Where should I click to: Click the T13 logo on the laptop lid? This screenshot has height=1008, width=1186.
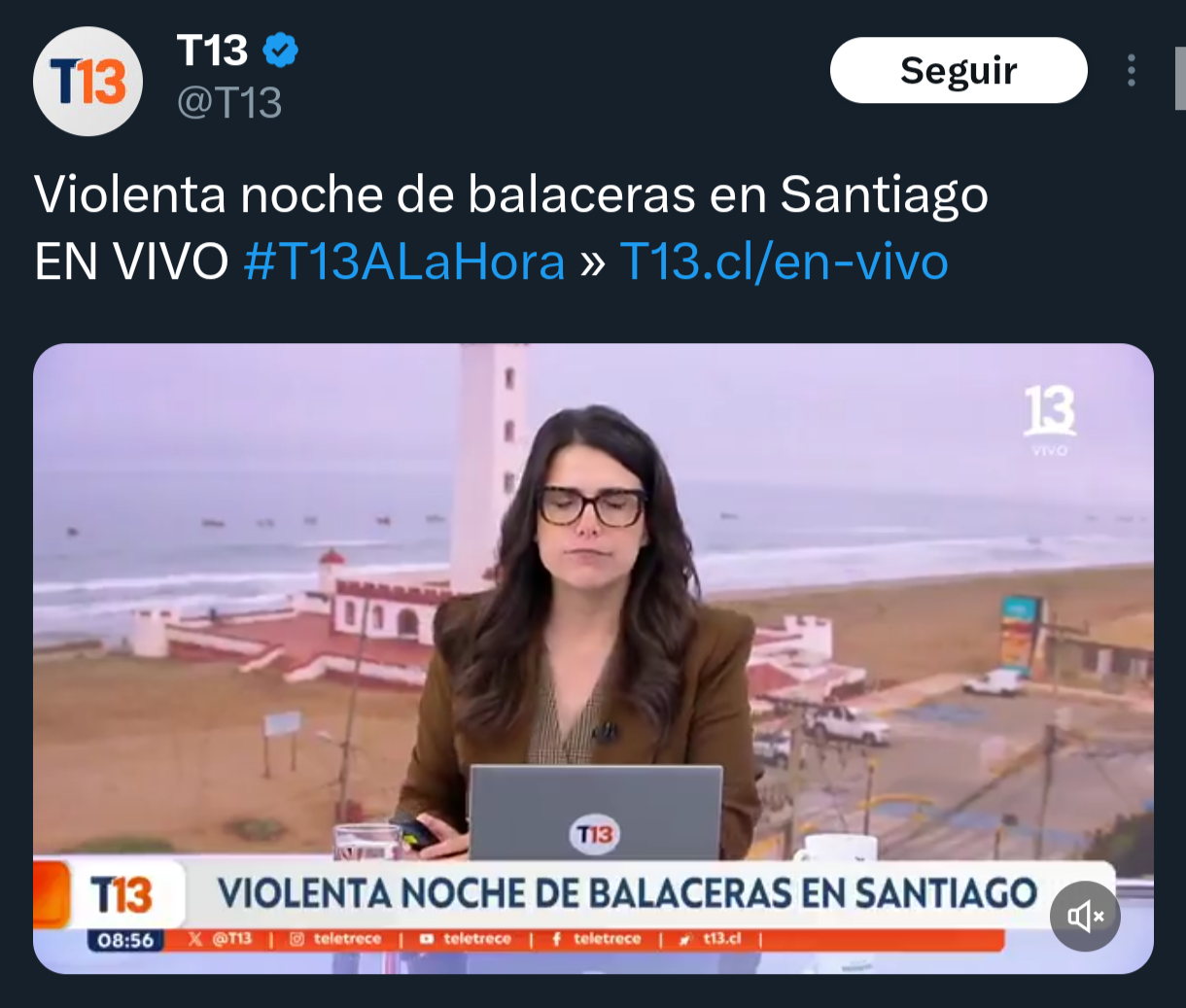click(x=594, y=834)
